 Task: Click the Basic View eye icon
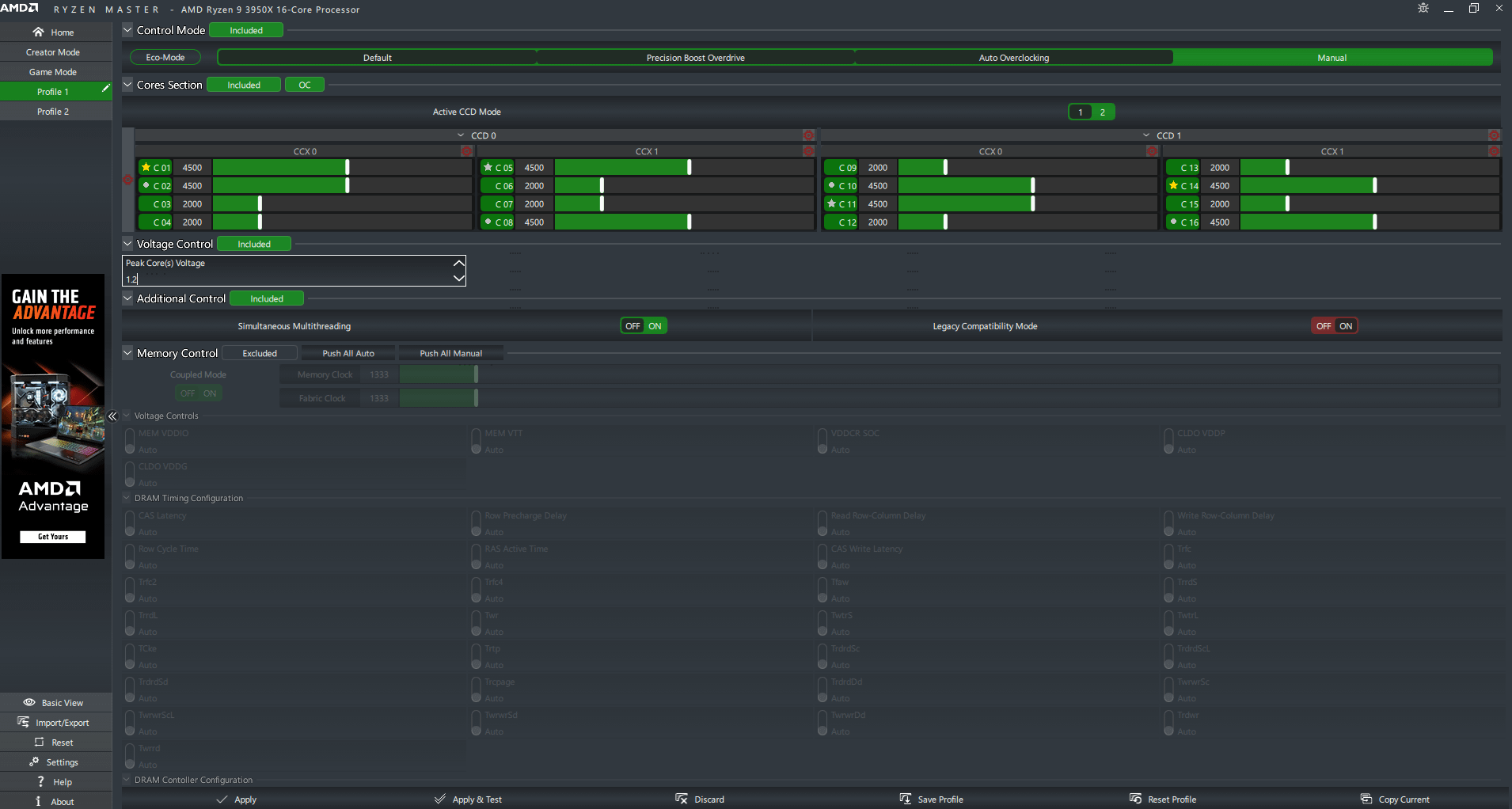[29, 703]
